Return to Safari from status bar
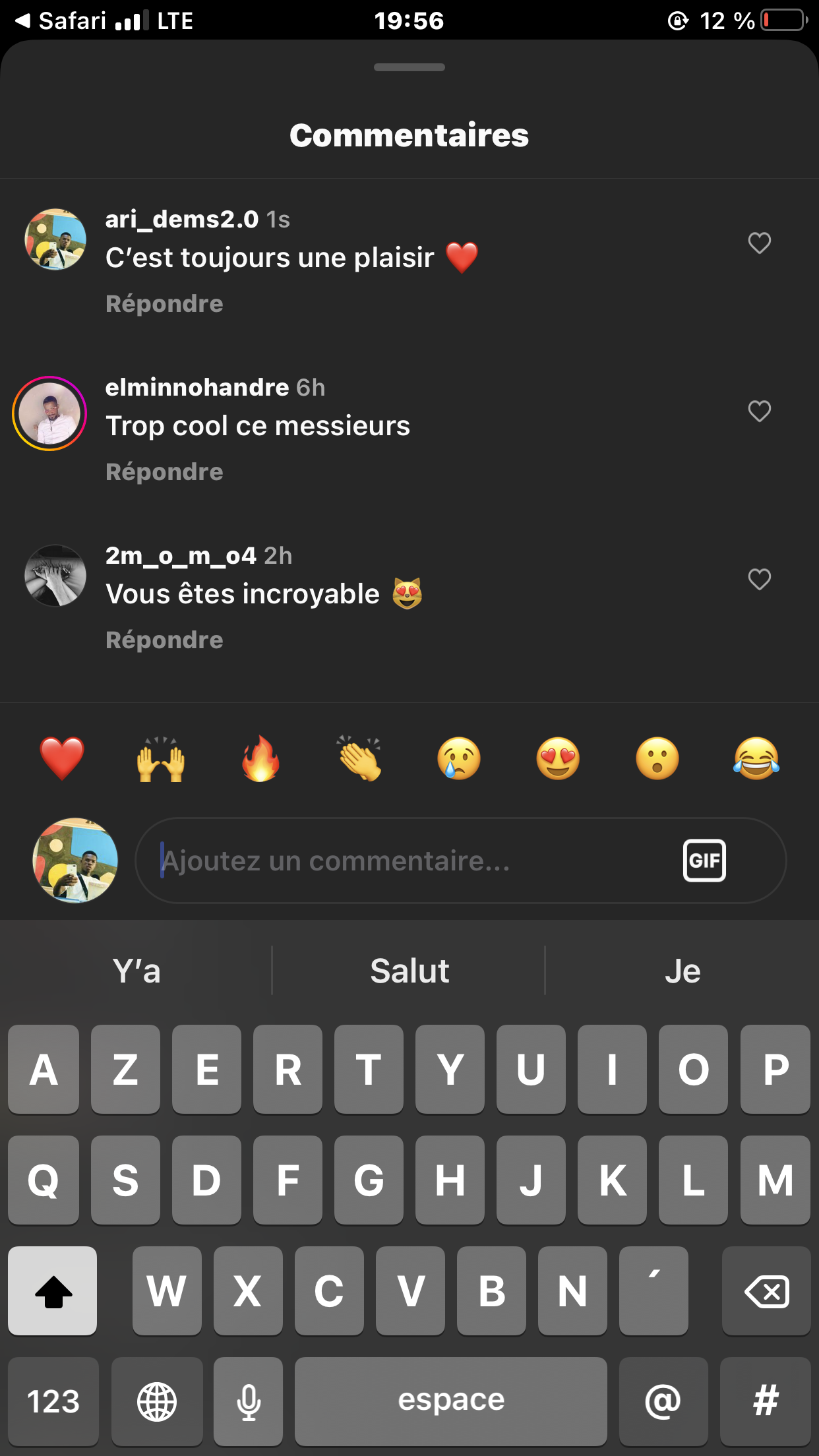Screen dimensions: 819x1456 click(59, 20)
